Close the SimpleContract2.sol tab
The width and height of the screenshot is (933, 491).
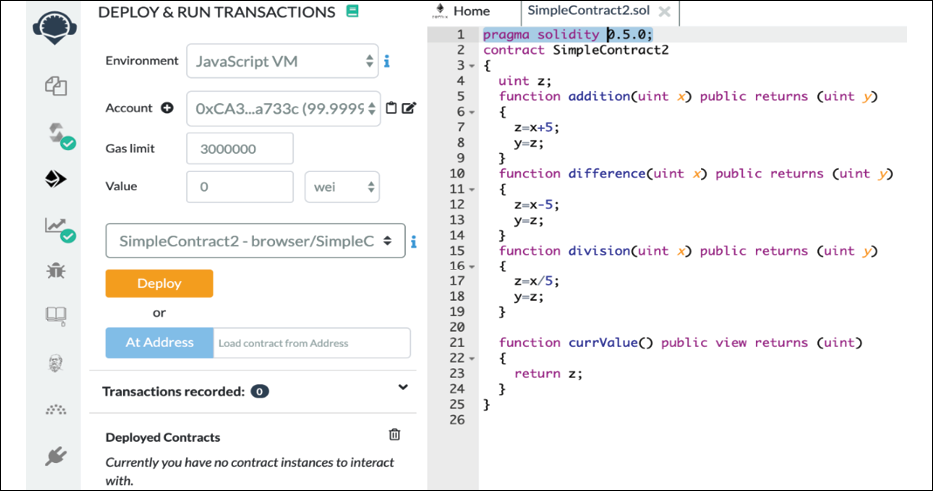click(665, 11)
